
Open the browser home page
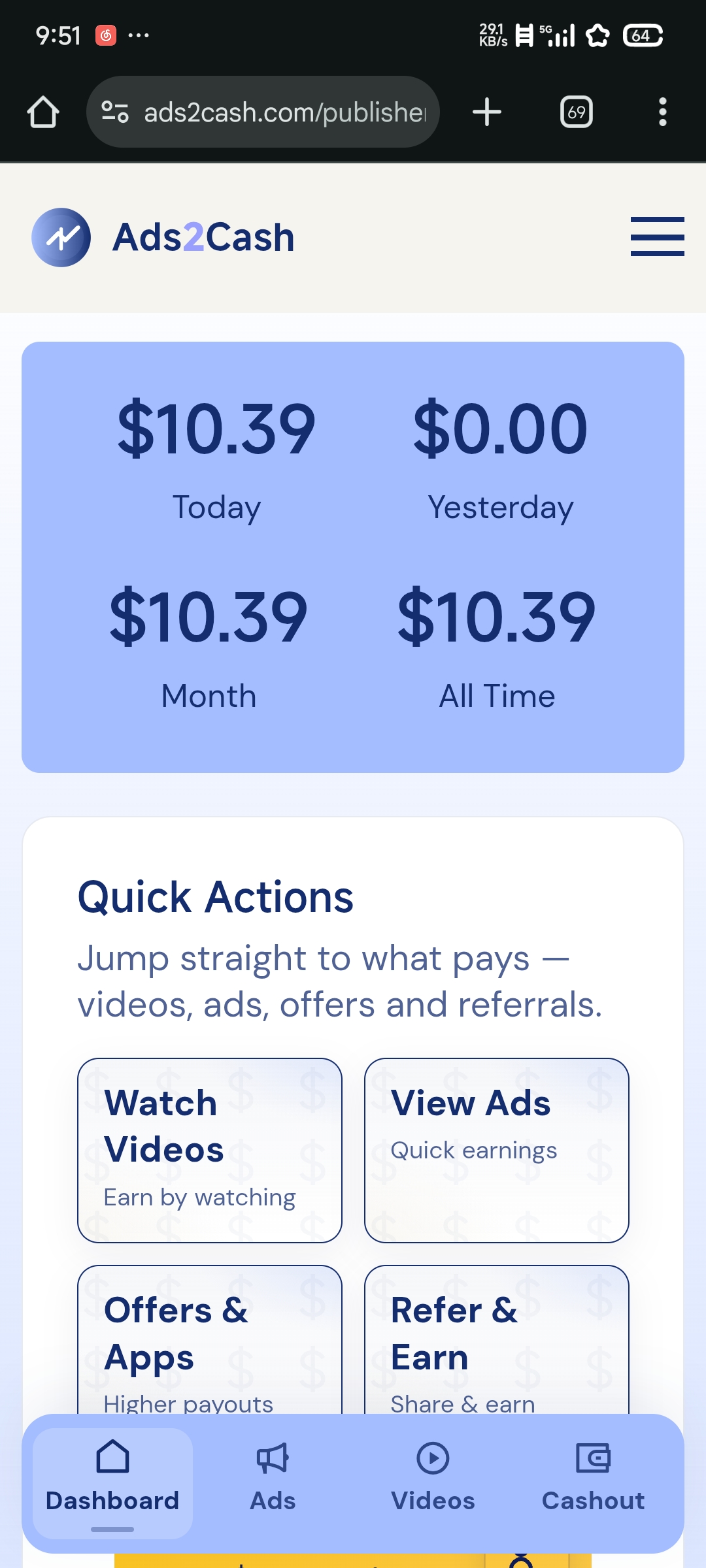[x=43, y=112]
